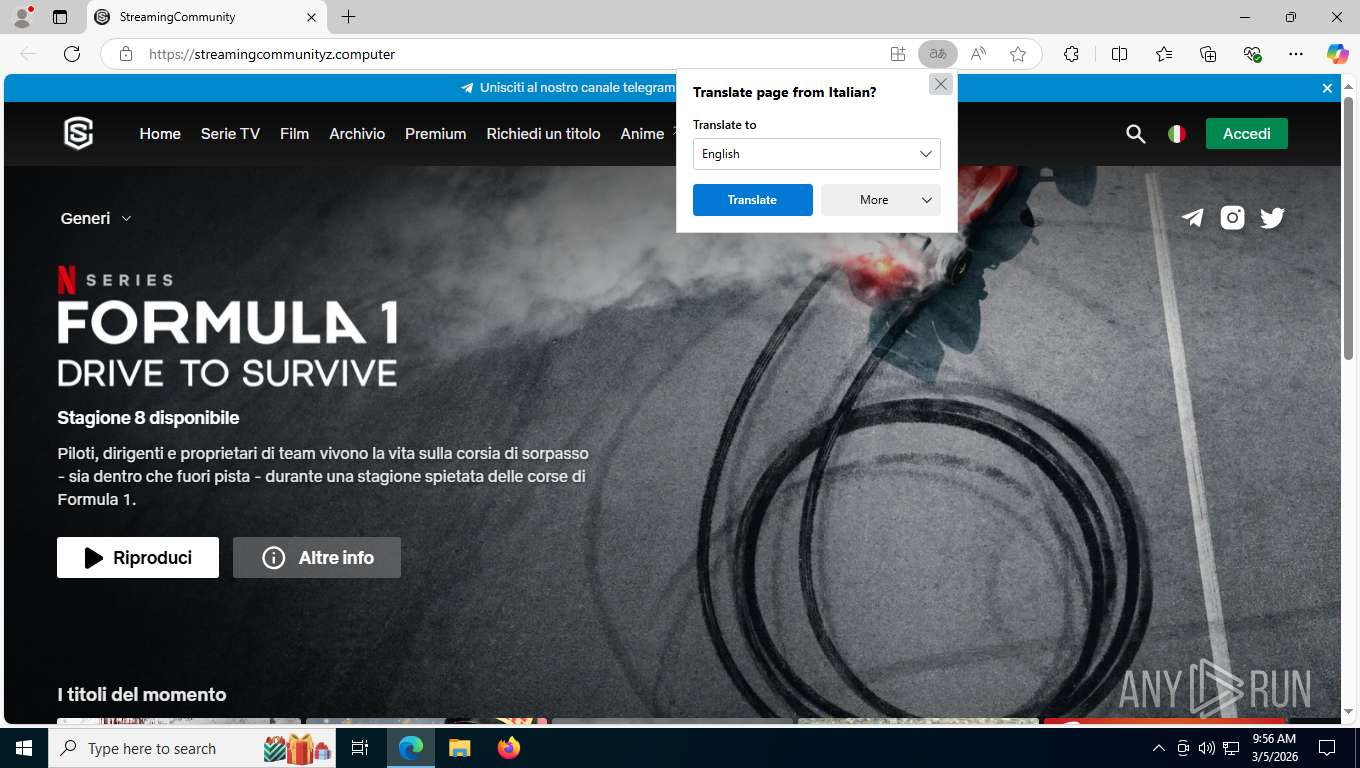Click the 'I titoli del momento' heading
This screenshot has width=1360, height=768.
(x=142, y=694)
